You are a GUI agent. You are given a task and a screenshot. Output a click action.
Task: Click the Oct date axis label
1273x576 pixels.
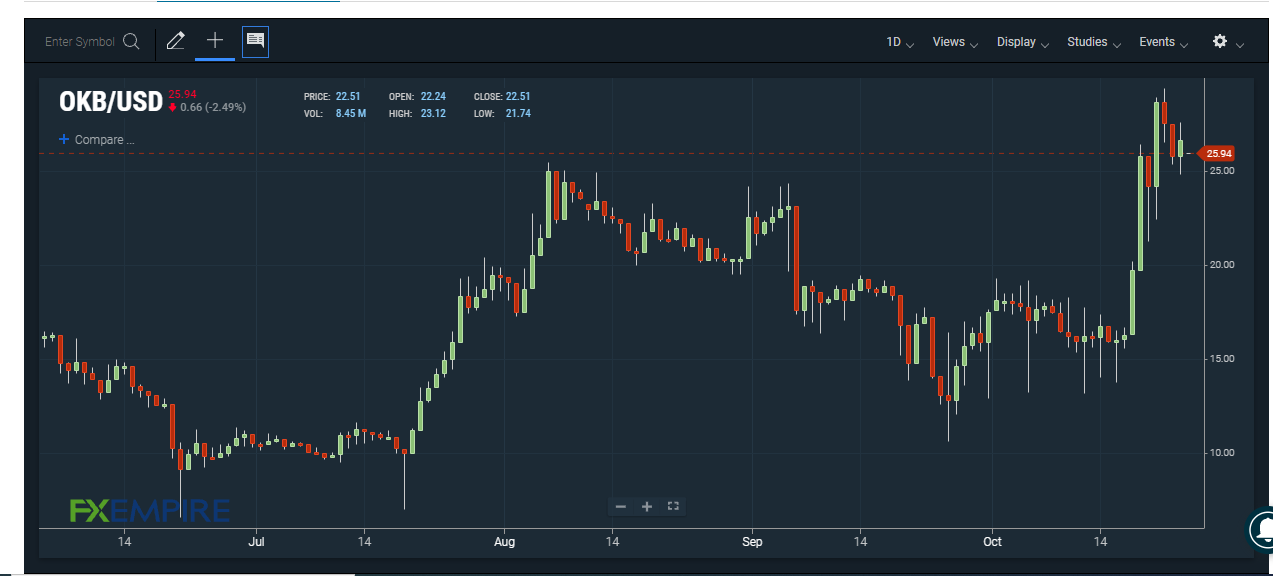click(992, 542)
